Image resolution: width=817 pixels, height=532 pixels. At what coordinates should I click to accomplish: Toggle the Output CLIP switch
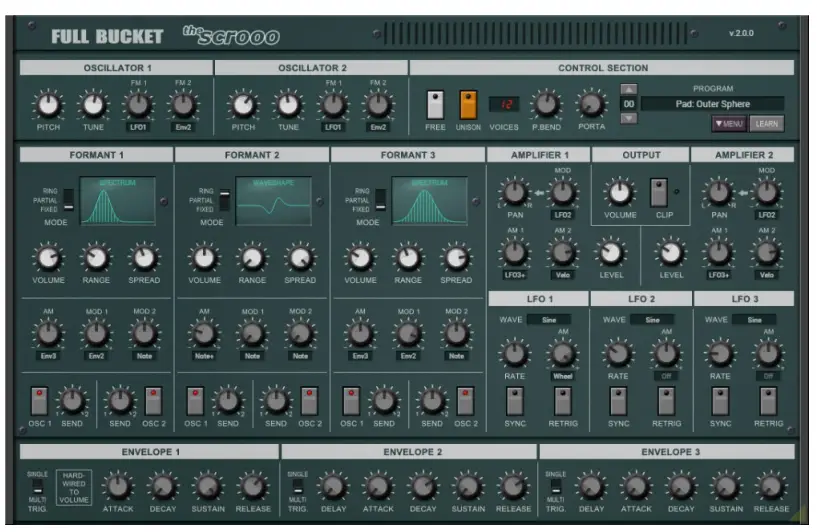point(659,193)
